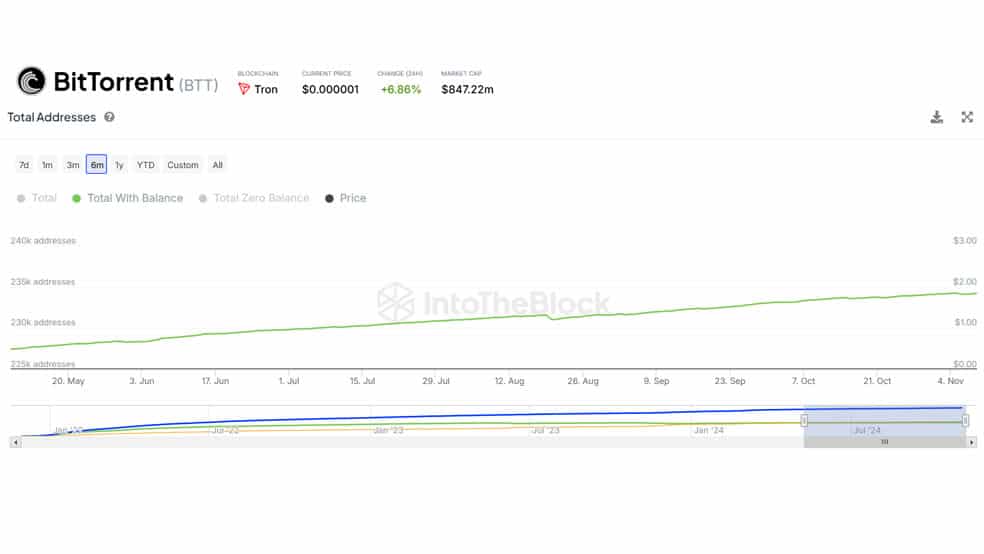Open the Total Addresses help icon
This screenshot has height=554, width=984.
pyautogui.click(x=109, y=117)
